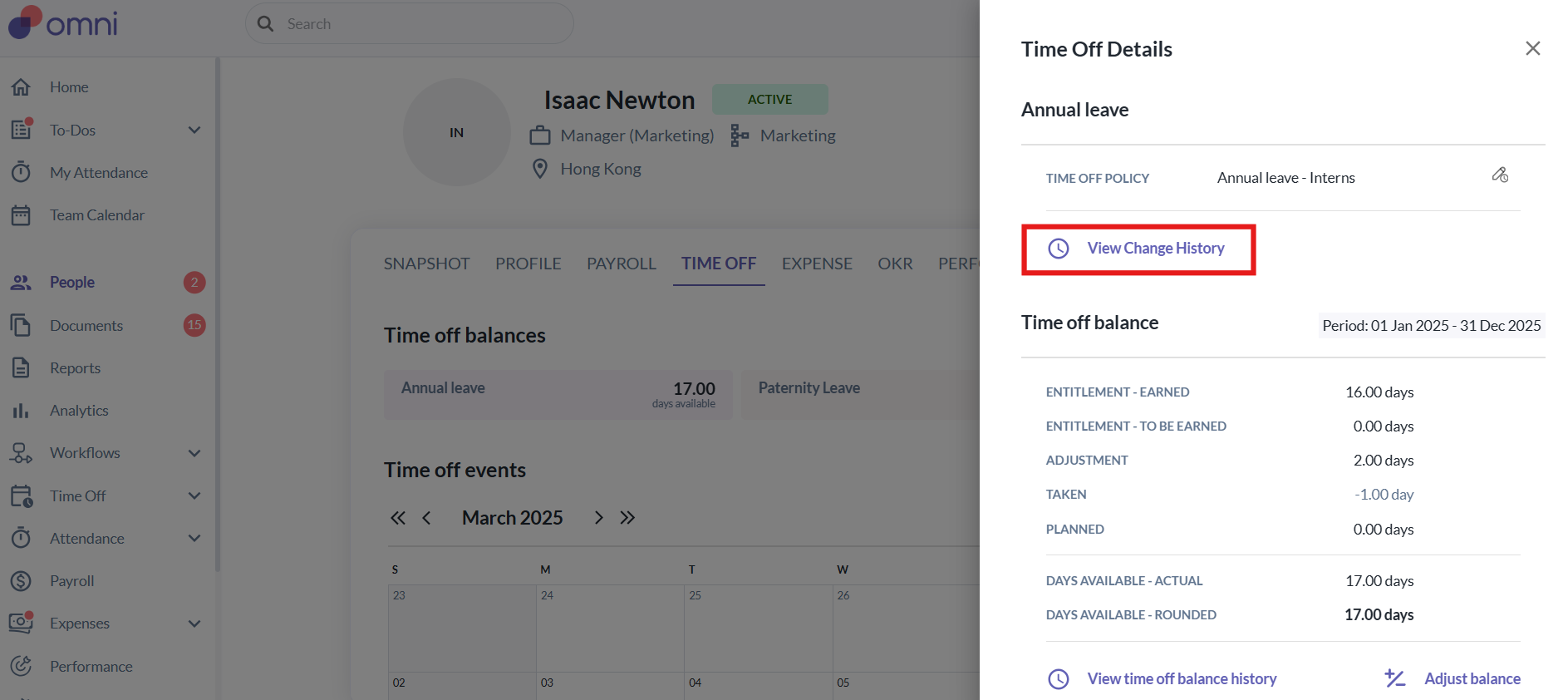Click the Analytics bar chart icon
The height and width of the screenshot is (700, 1568).
pyautogui.click(x=21, y=411)
